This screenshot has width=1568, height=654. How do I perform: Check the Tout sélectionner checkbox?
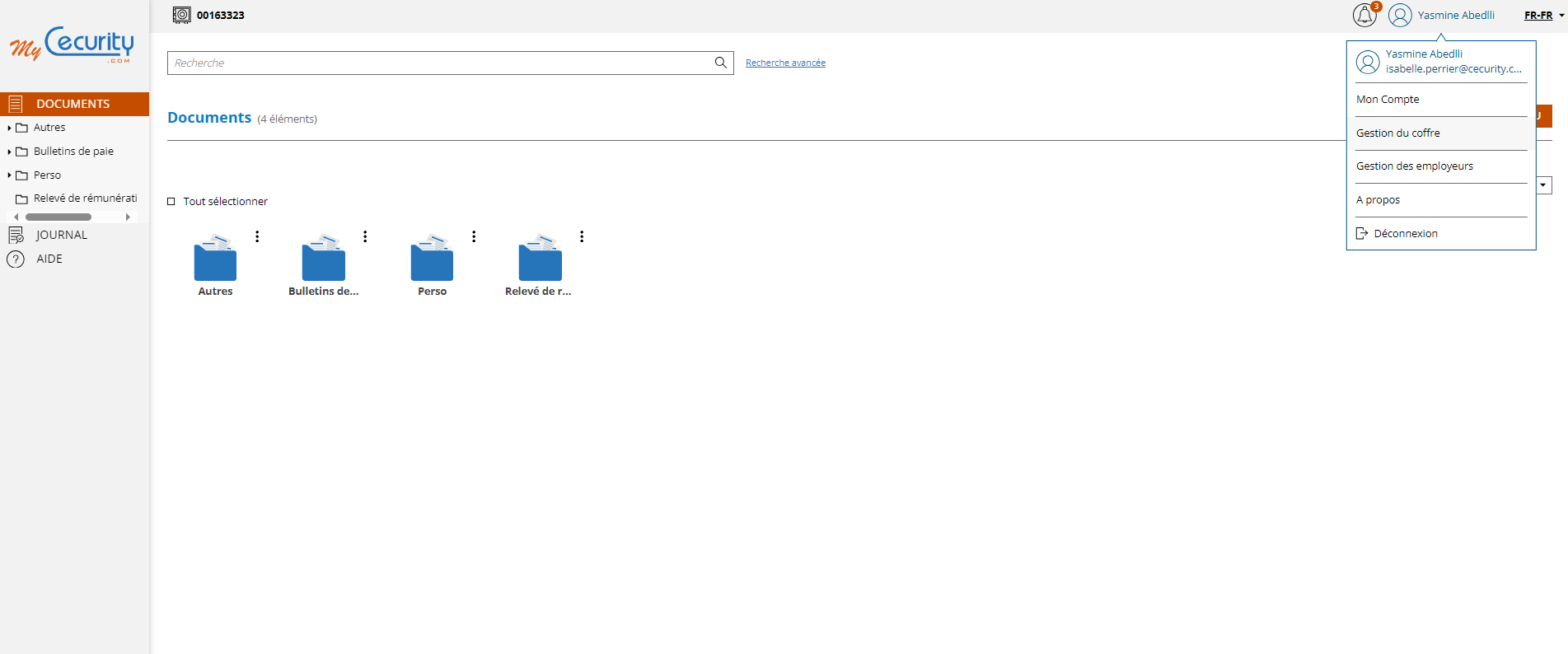click(171, 202)
